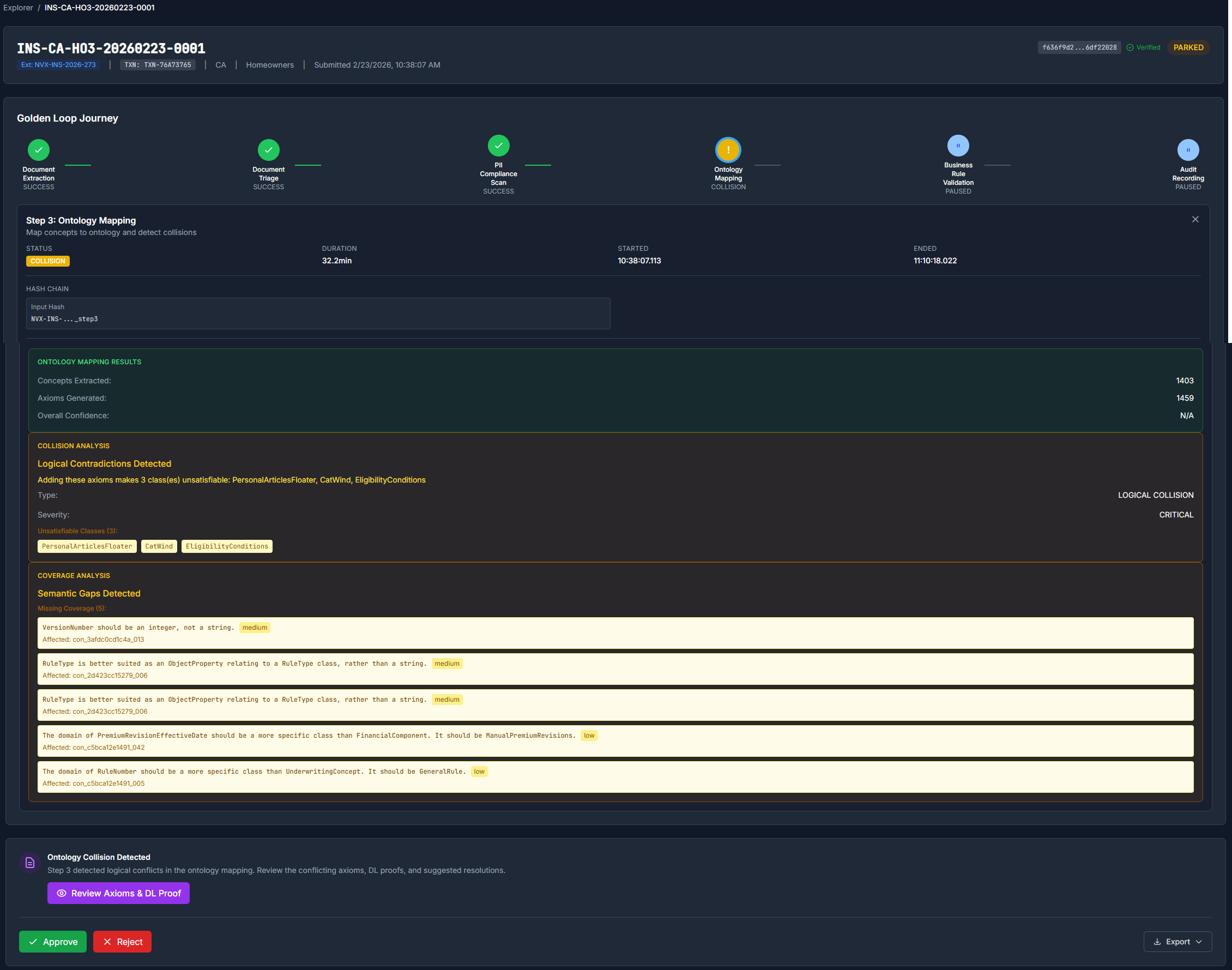Viewport: 1232px width, 970px height.
Task: Open Review Axioms & DL Proof
Action: [x=118, y=893]
